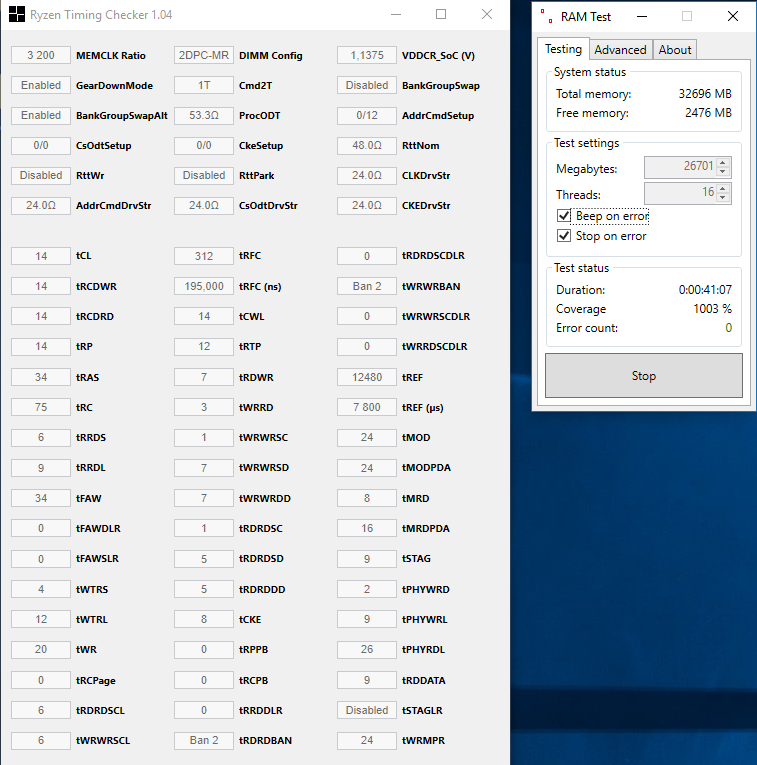
Task: Click the tWR value 20
Action: coord(41,649)
